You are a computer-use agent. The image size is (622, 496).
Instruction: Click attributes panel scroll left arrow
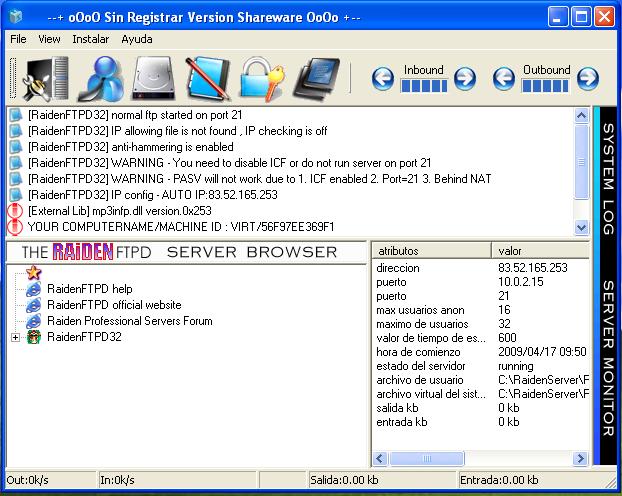[x=380, y=459]
